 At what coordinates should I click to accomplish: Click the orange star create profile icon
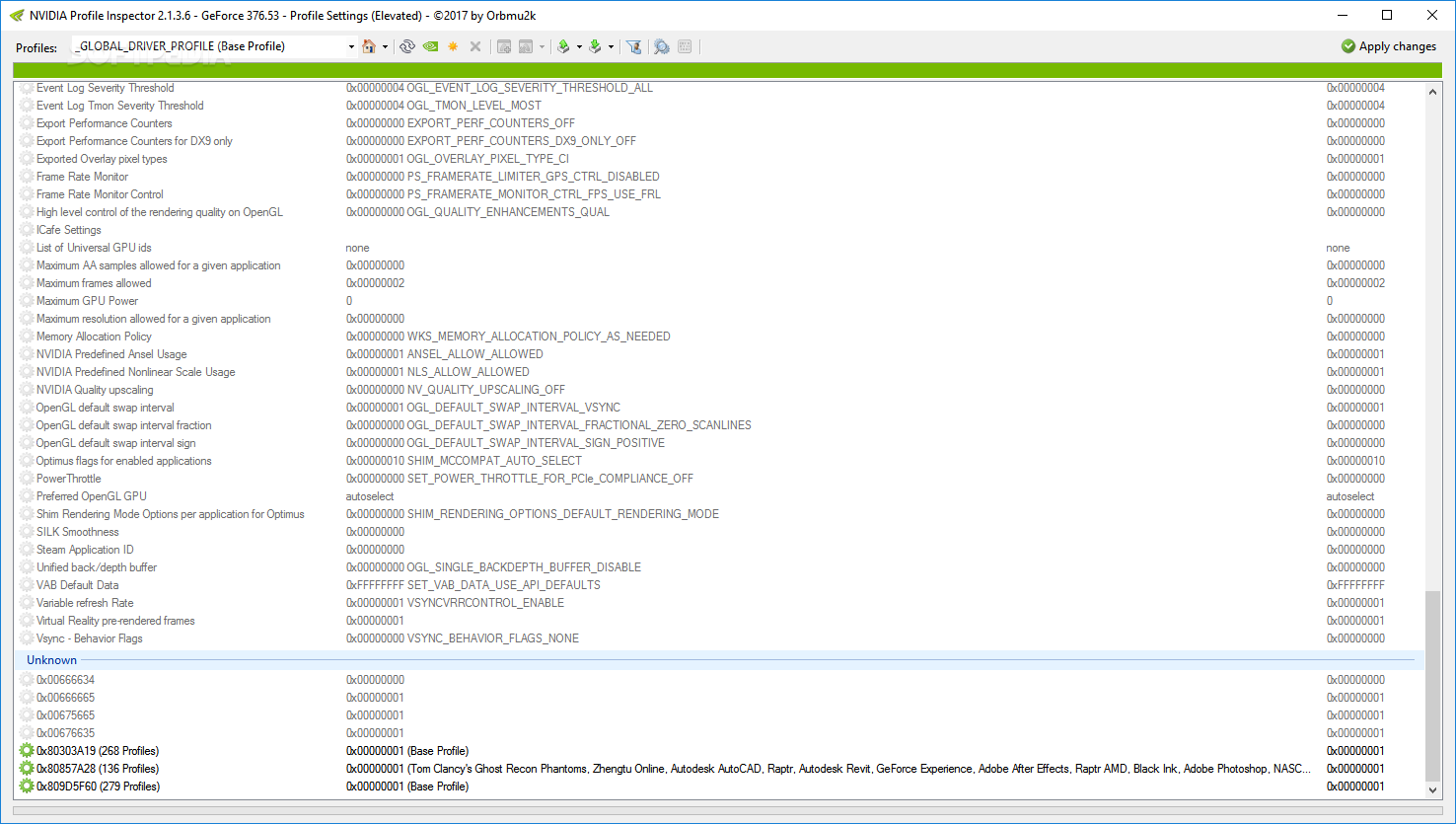pyautogui.click(x=453, y=46)
